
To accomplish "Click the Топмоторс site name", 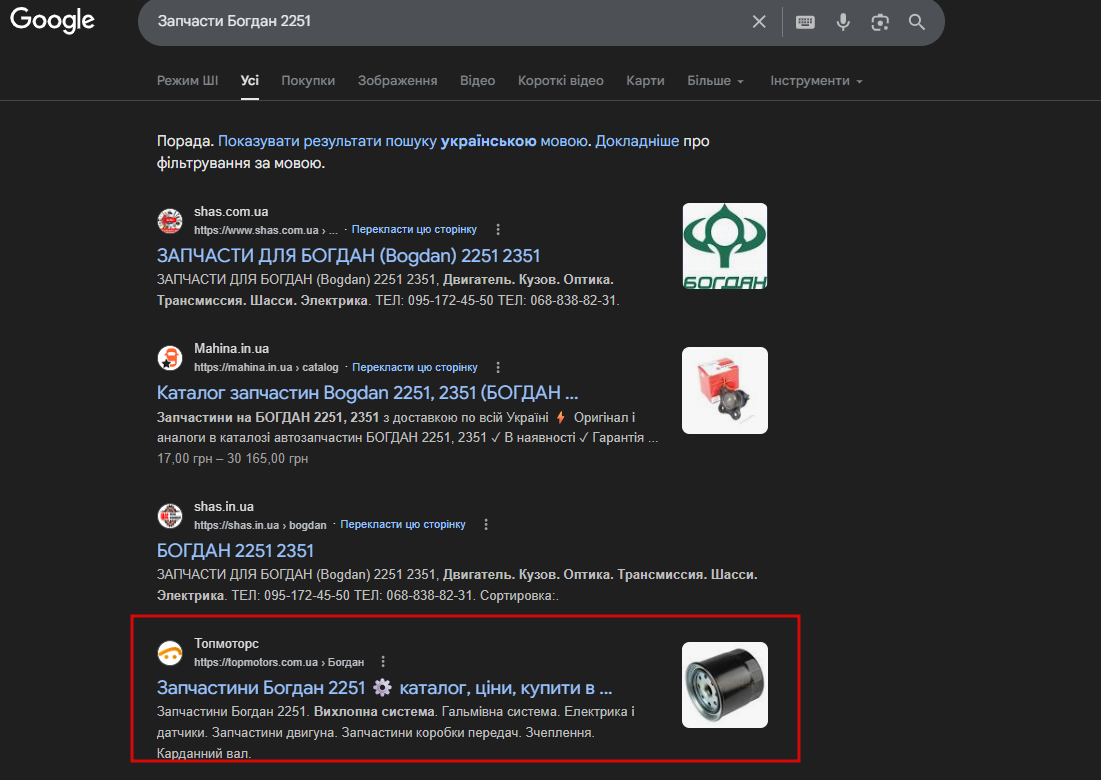I will (226, 643).
